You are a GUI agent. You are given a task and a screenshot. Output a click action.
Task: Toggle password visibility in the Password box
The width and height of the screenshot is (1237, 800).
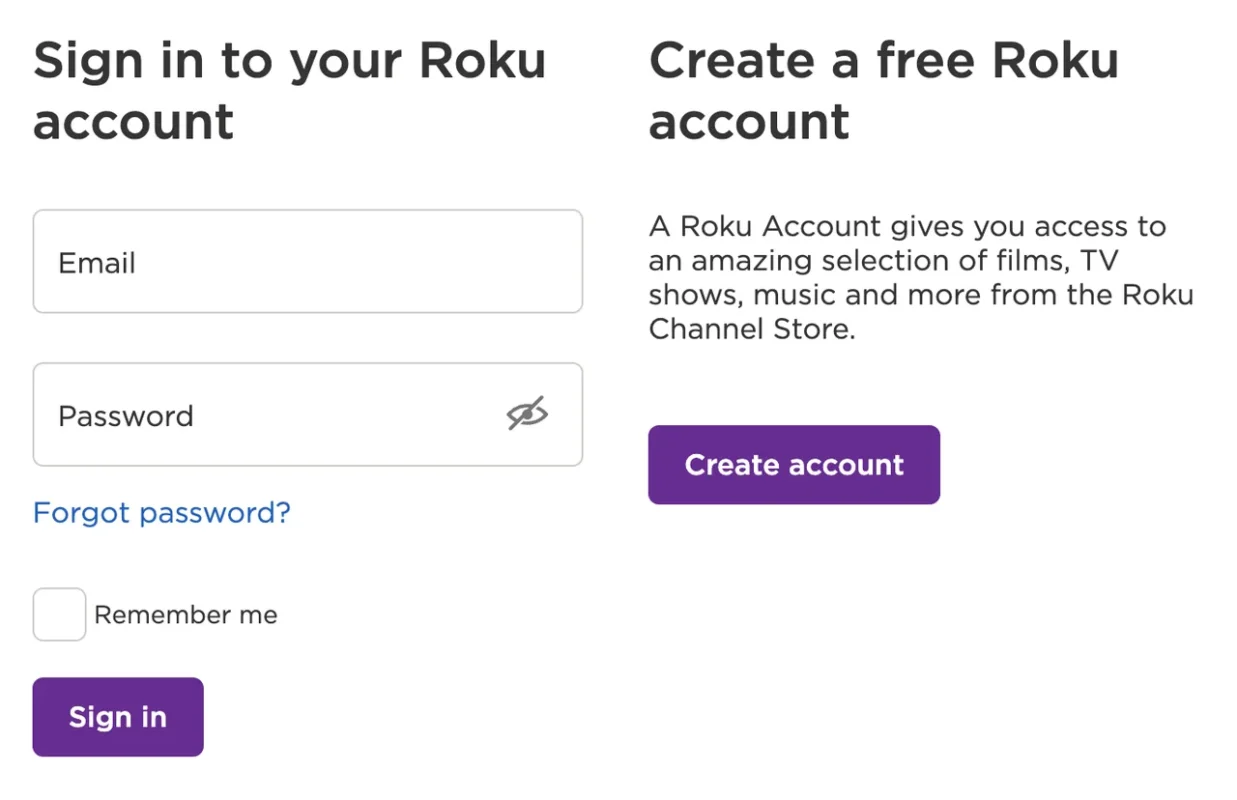pyautogui.click(x=527, y=413)
